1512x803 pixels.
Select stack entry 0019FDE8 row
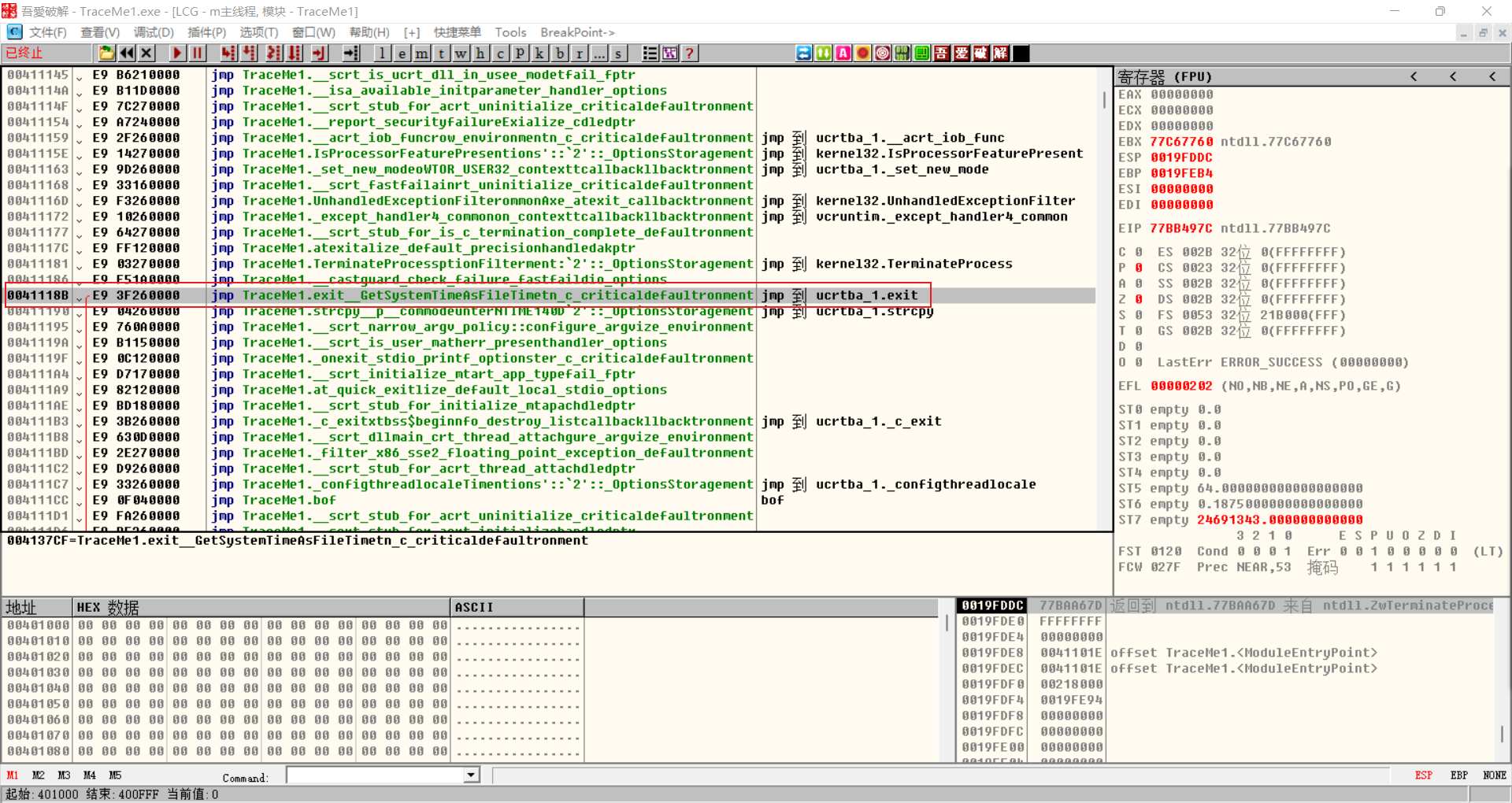[1225, 653]
